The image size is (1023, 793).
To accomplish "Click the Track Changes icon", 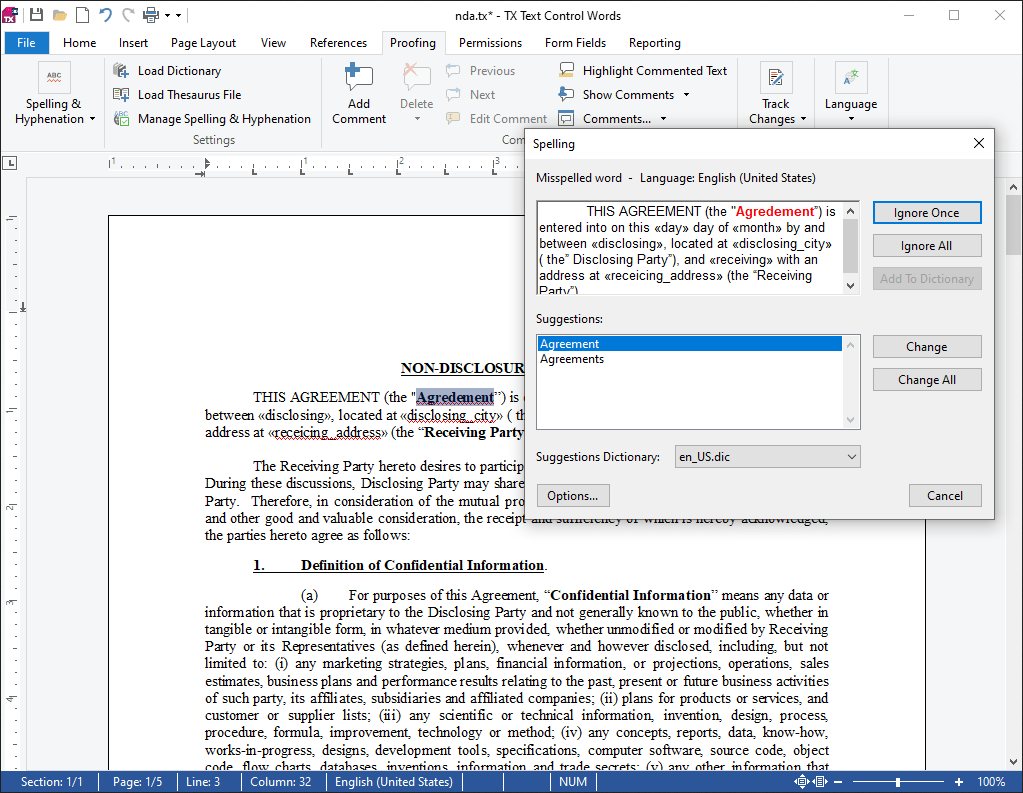I will coord(776,78).
